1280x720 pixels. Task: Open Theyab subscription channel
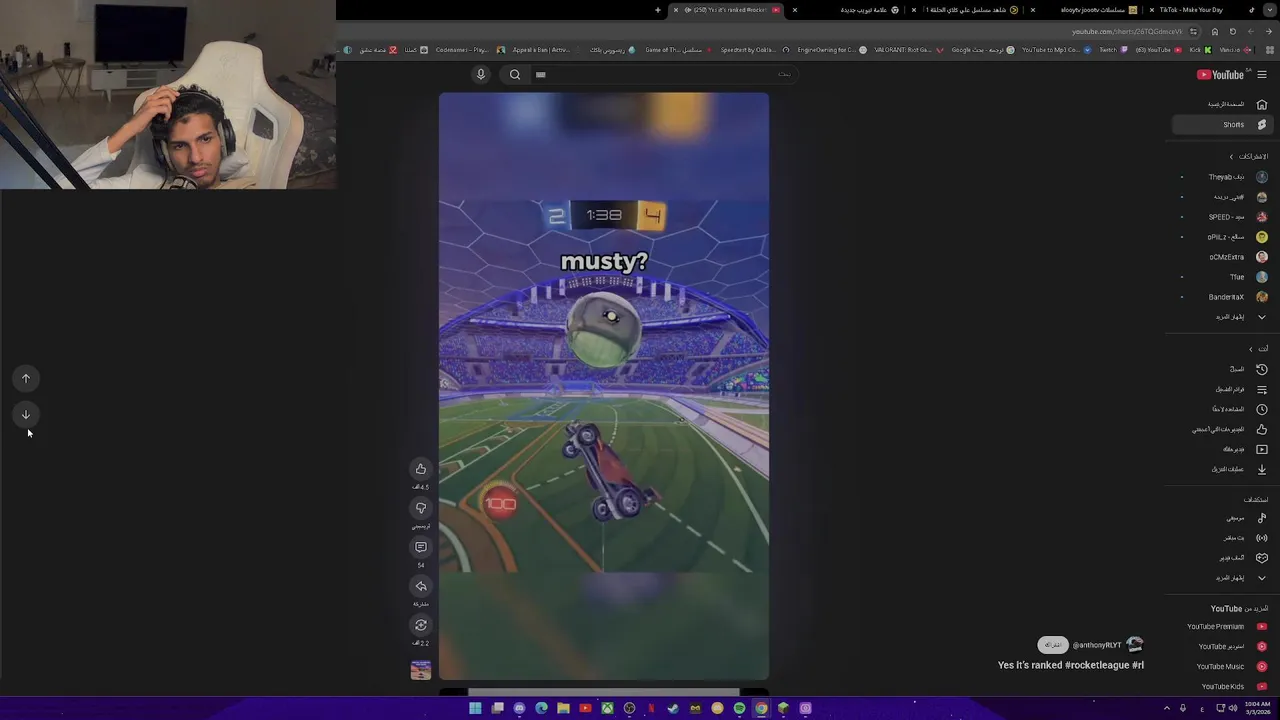(x=1222, y=177)
